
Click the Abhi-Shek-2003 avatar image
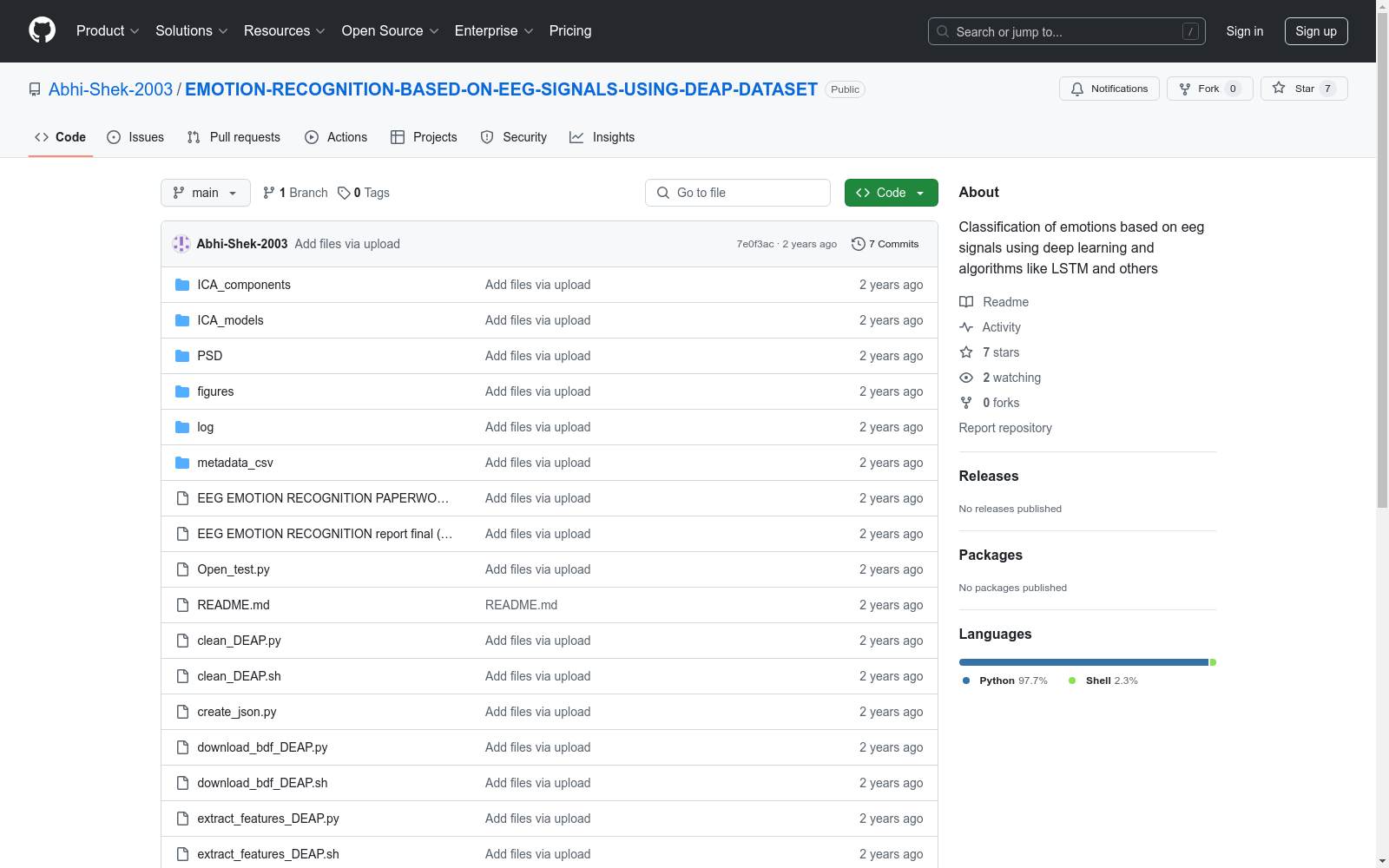pos(181,244)
